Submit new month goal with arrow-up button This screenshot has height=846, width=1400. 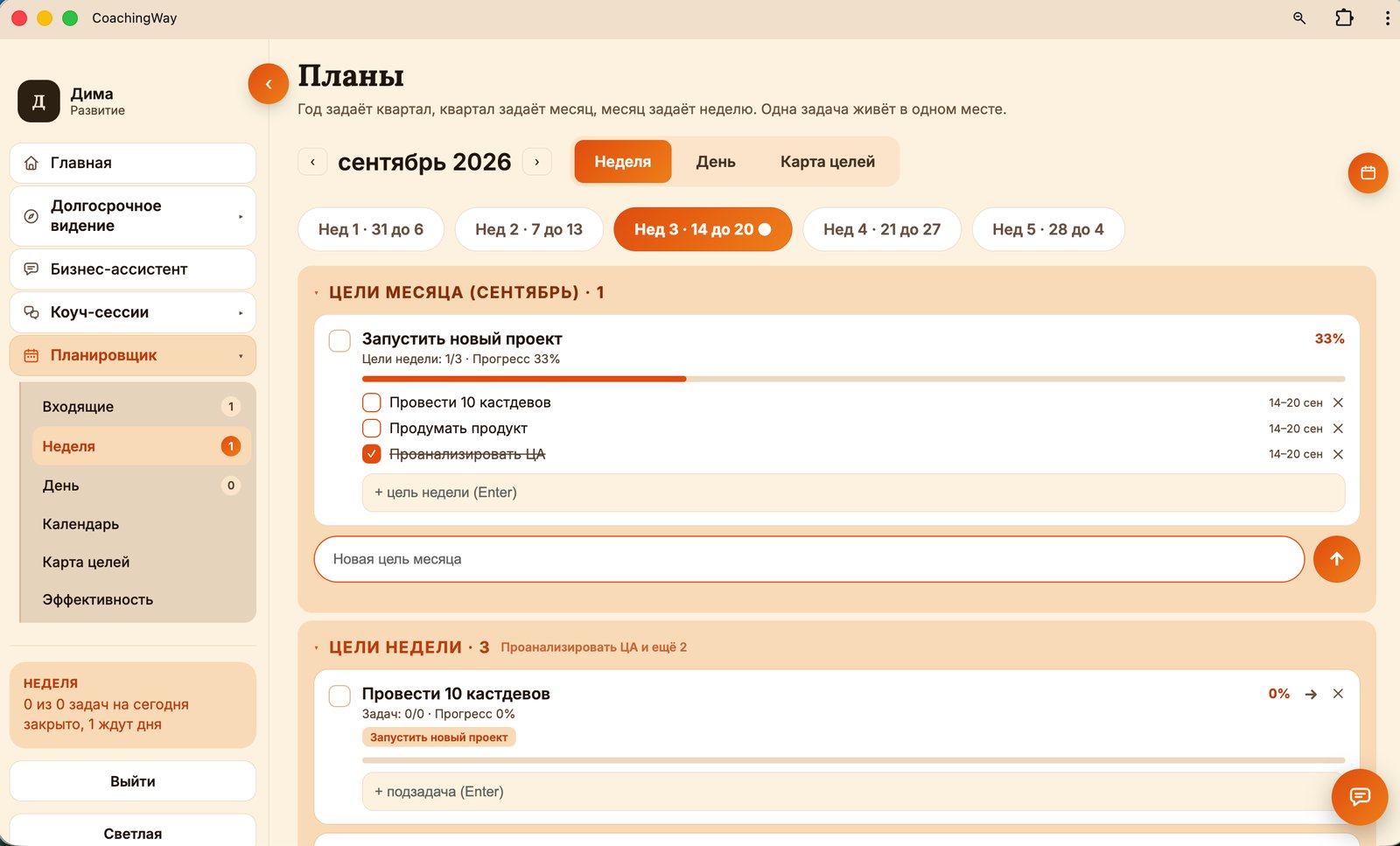click(1336, 559)
